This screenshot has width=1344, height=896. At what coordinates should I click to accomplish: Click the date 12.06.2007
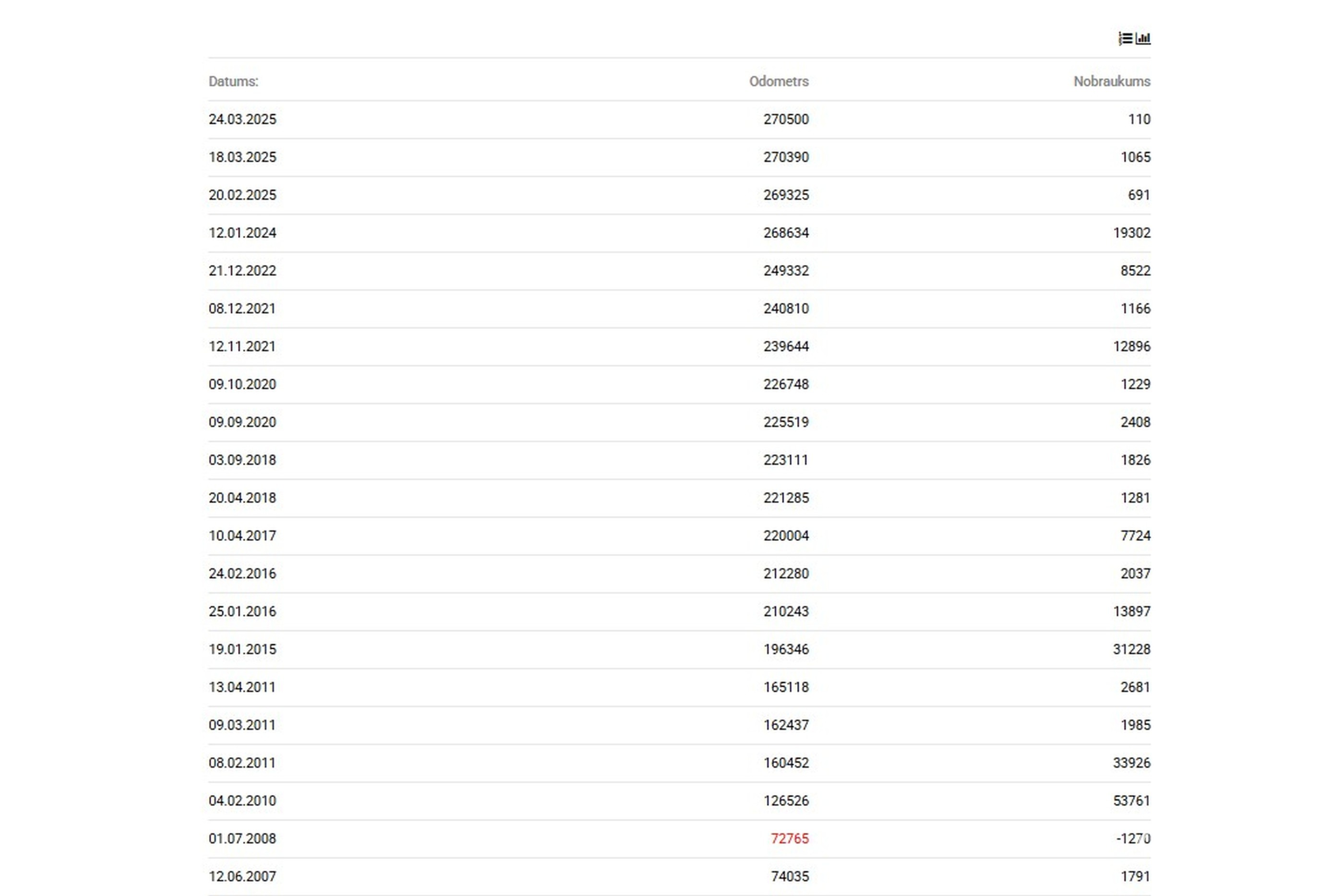point(242,876)
